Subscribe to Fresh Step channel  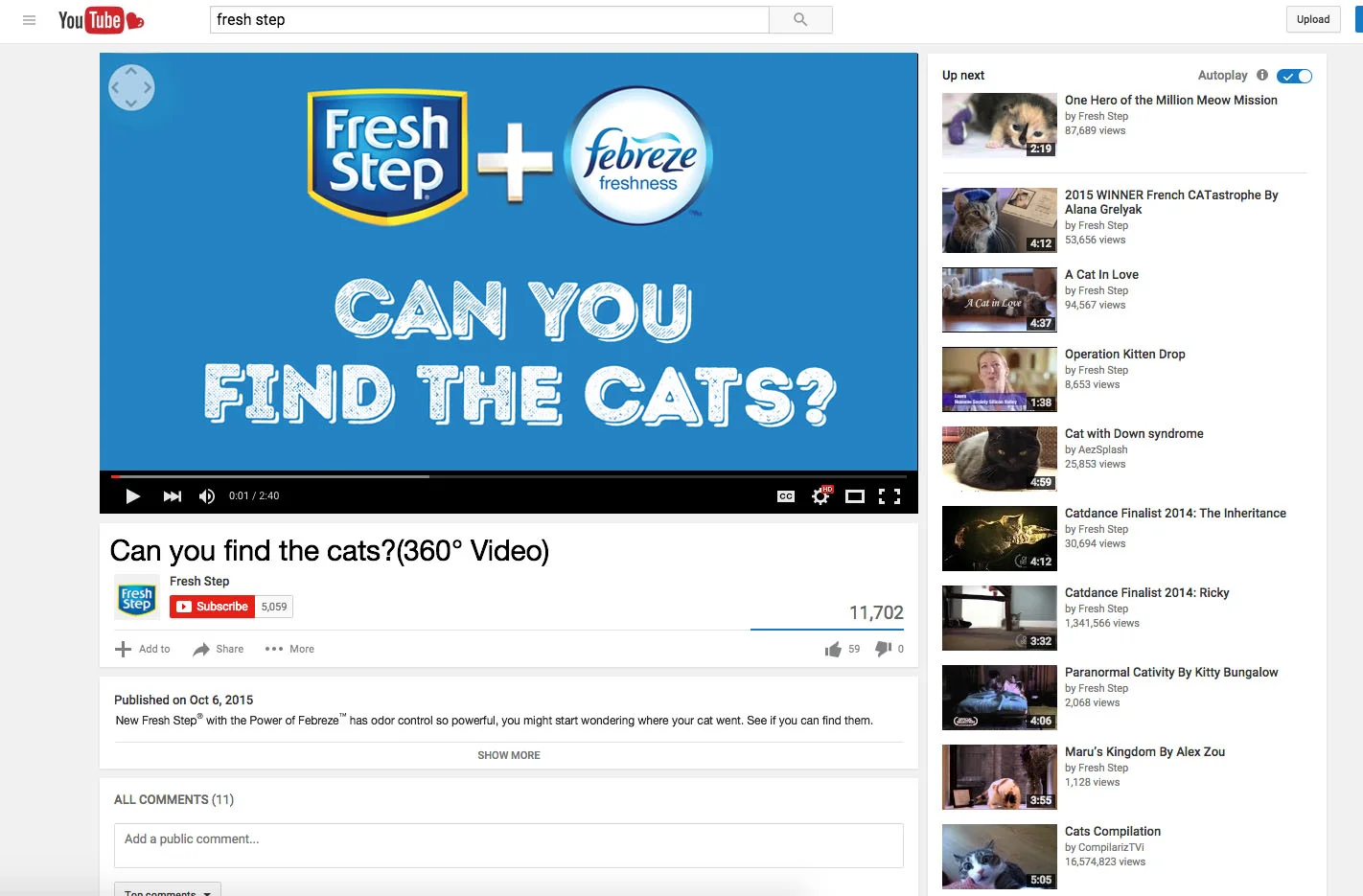coord(212,607)
